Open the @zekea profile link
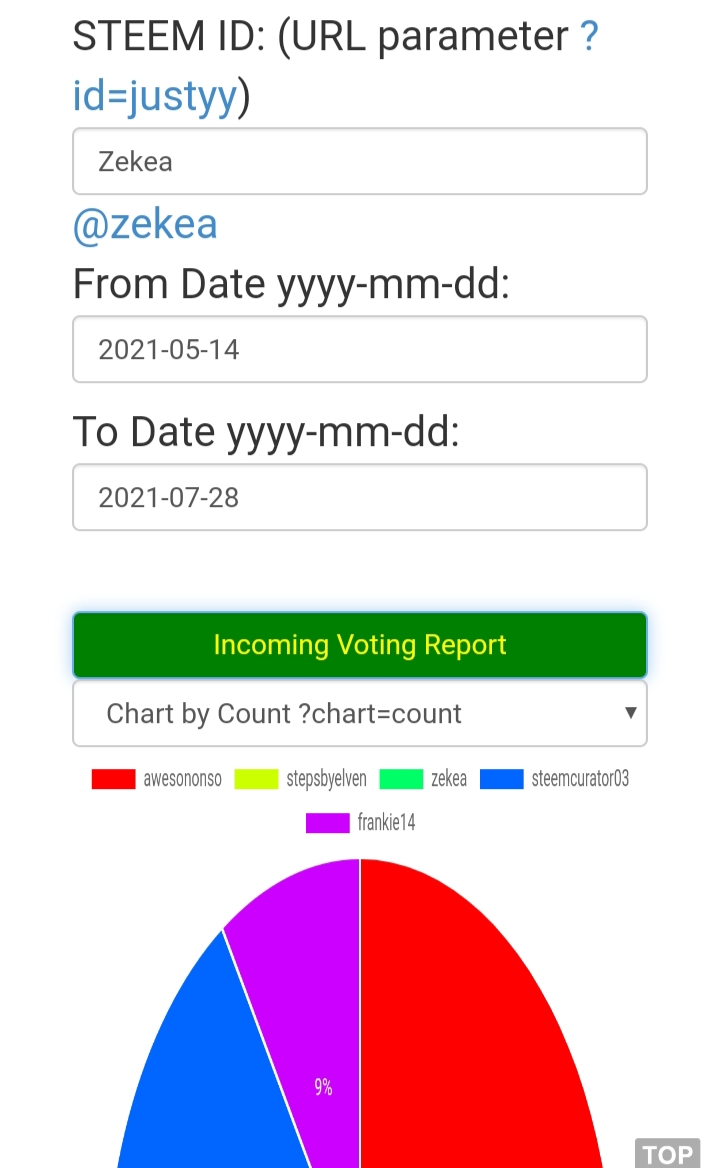Image resolution: width=719 pixels, height=1168 pixels. [x=145, y=224]
